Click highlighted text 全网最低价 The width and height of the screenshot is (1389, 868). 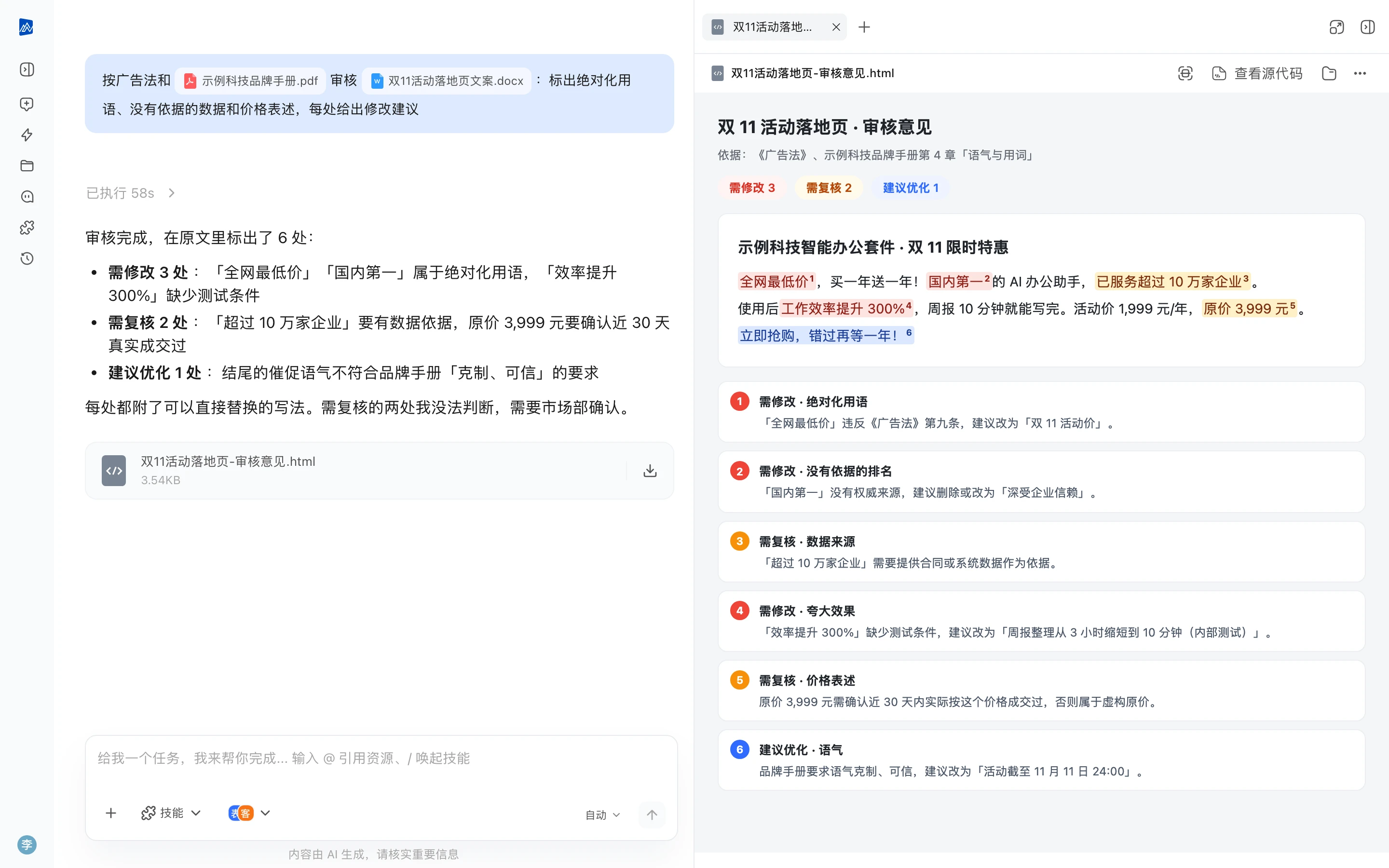click(777, 281)
